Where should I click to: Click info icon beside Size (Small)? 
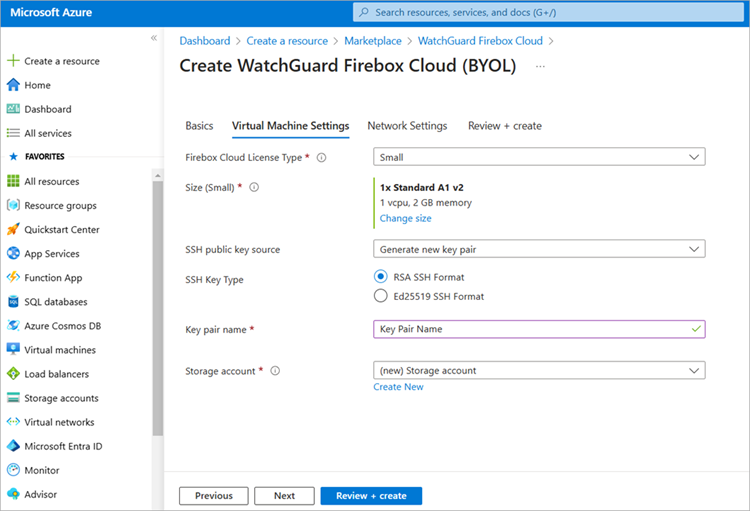pos(254,187)
